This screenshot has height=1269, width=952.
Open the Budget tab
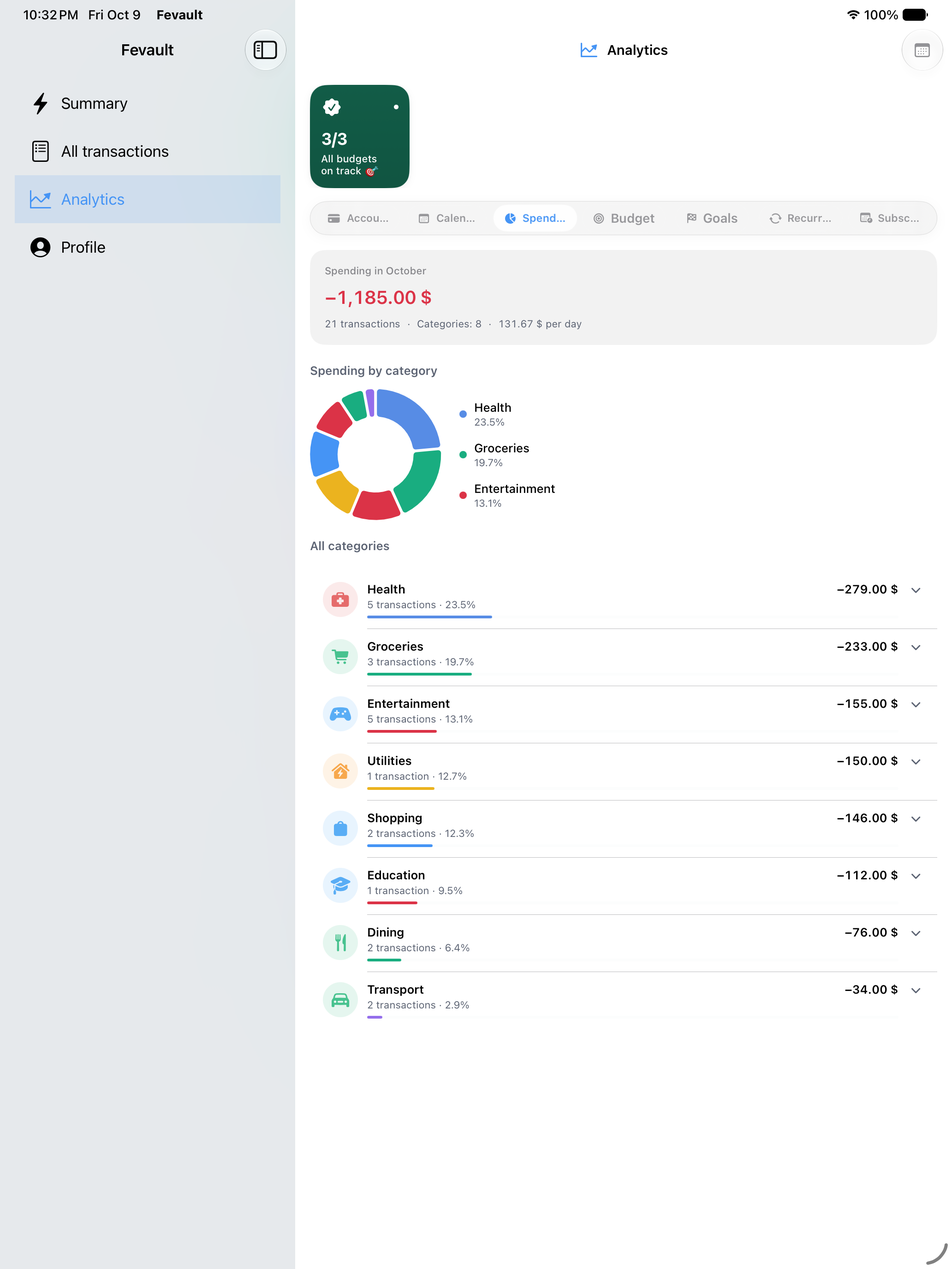click(624, 218)
